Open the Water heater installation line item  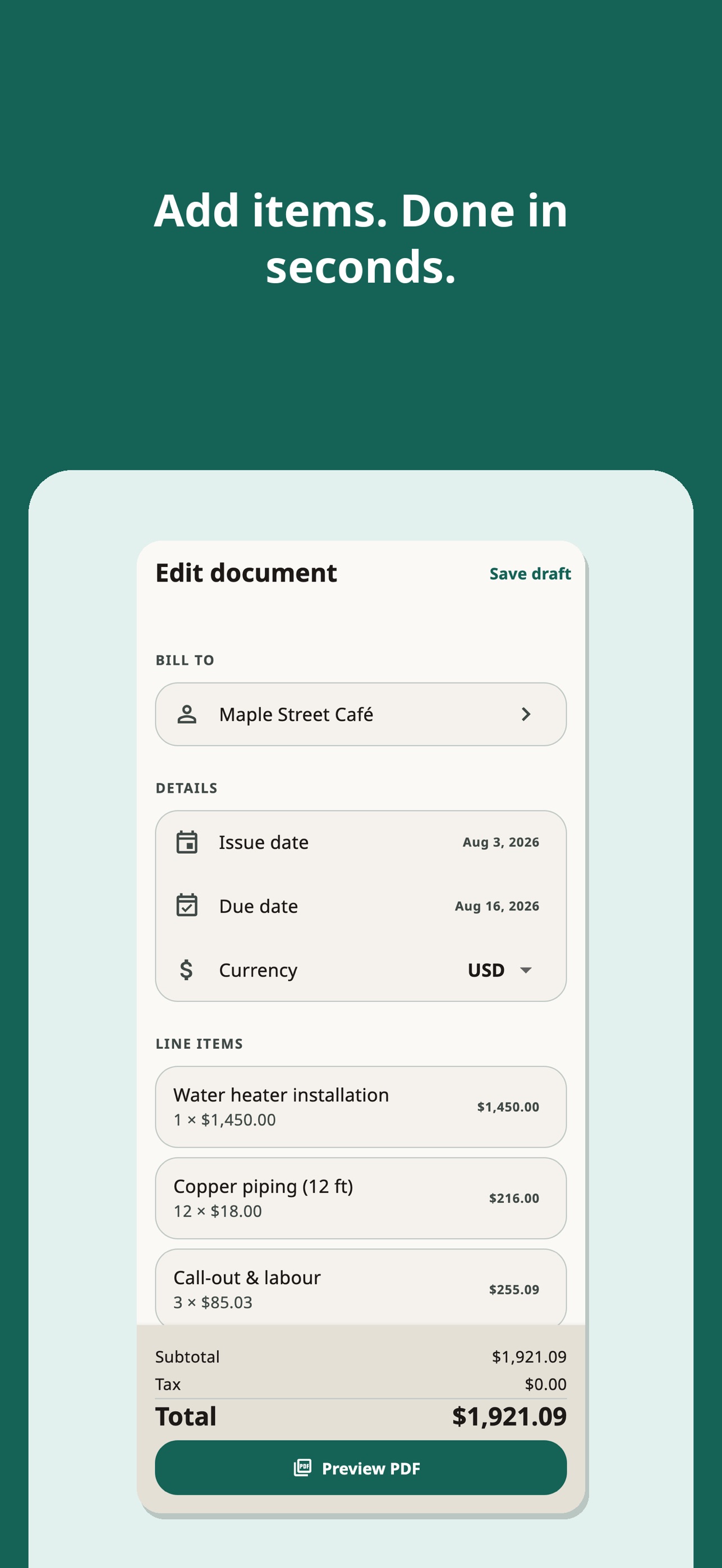(361, 1106)
